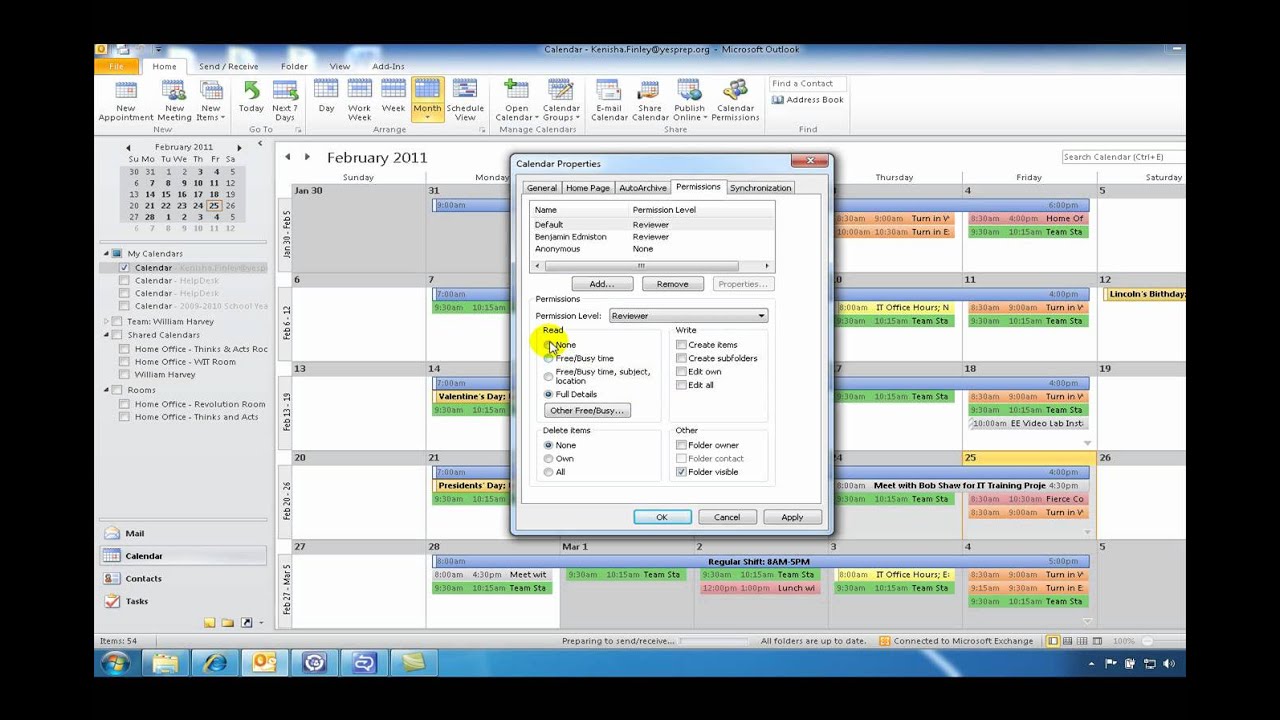Switch to the Folder ribbon tab

tap(294, 67)
